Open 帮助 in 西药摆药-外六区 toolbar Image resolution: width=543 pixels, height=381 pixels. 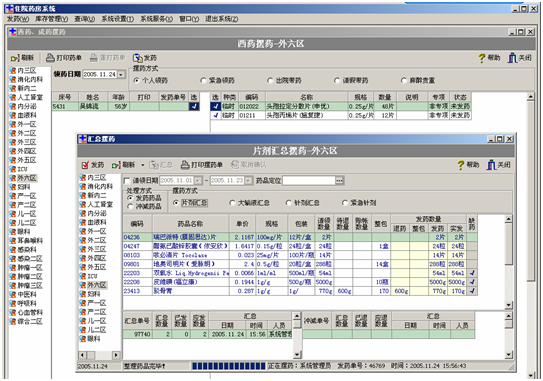[x=489, y=58]
